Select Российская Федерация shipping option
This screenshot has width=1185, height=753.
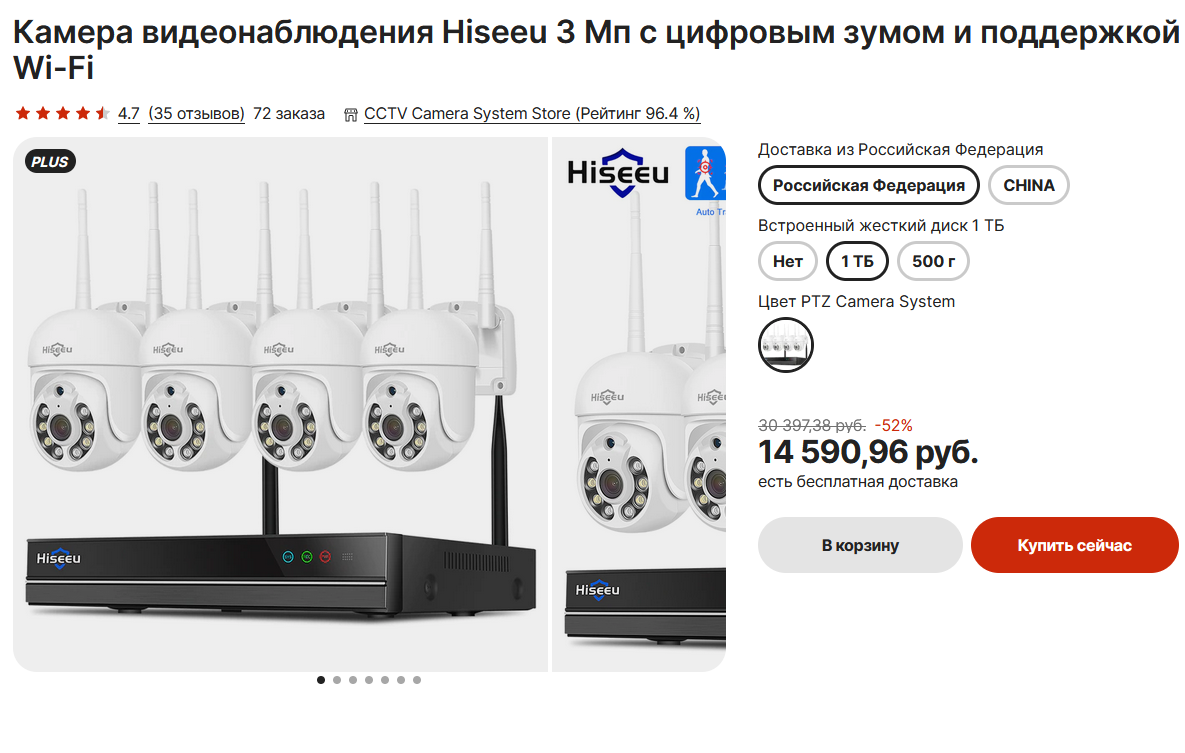click(868, 185)
